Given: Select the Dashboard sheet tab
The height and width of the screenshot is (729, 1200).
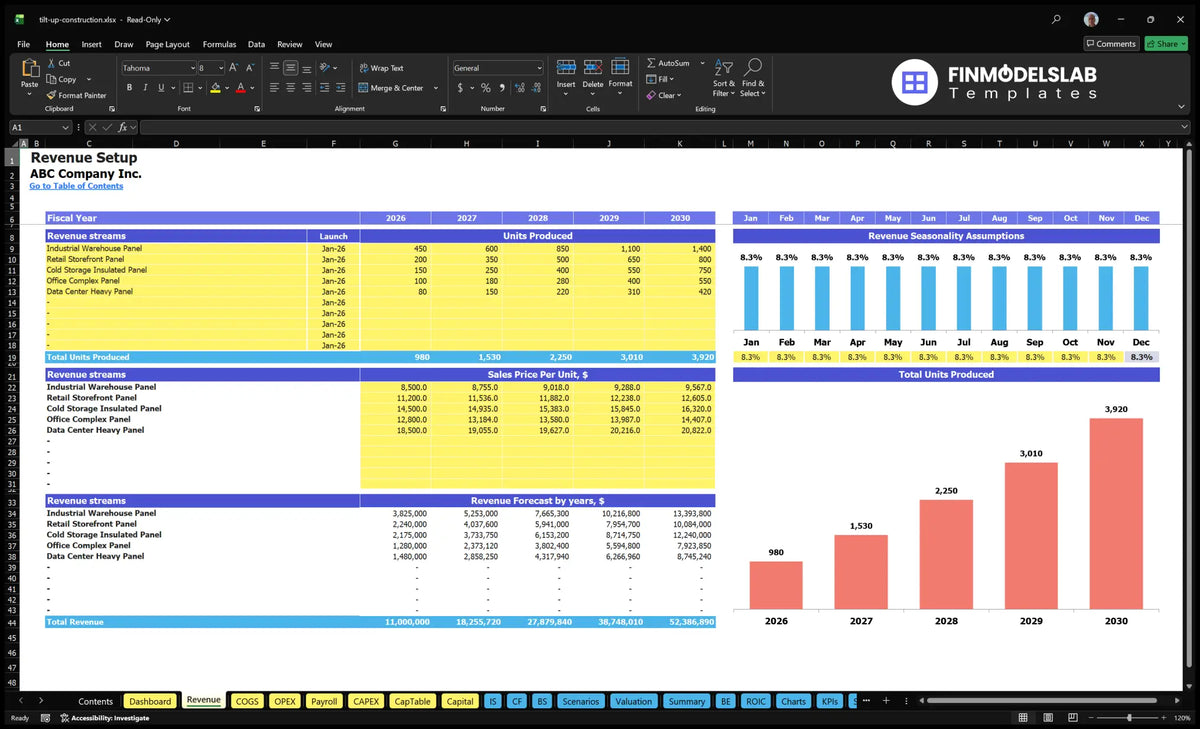Looking at the screenshot, I should coord(150,701).
